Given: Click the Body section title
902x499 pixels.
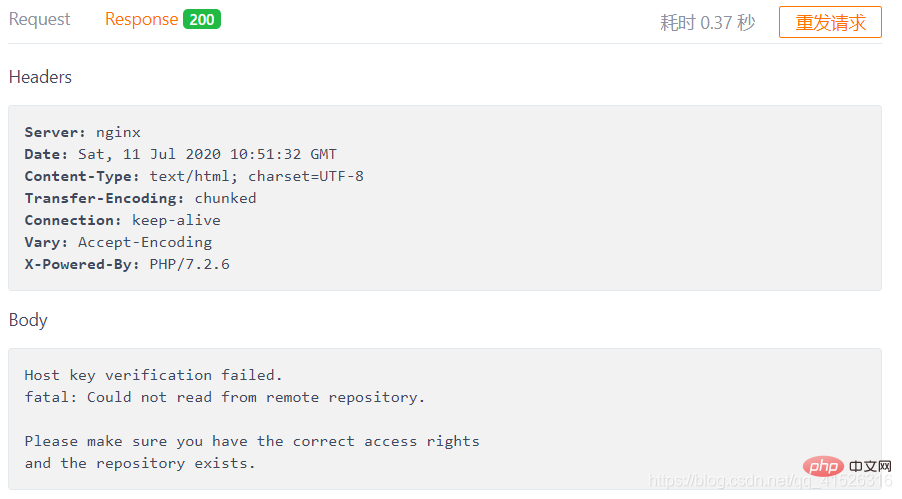Looking at the screenshot, I should 28,320.
